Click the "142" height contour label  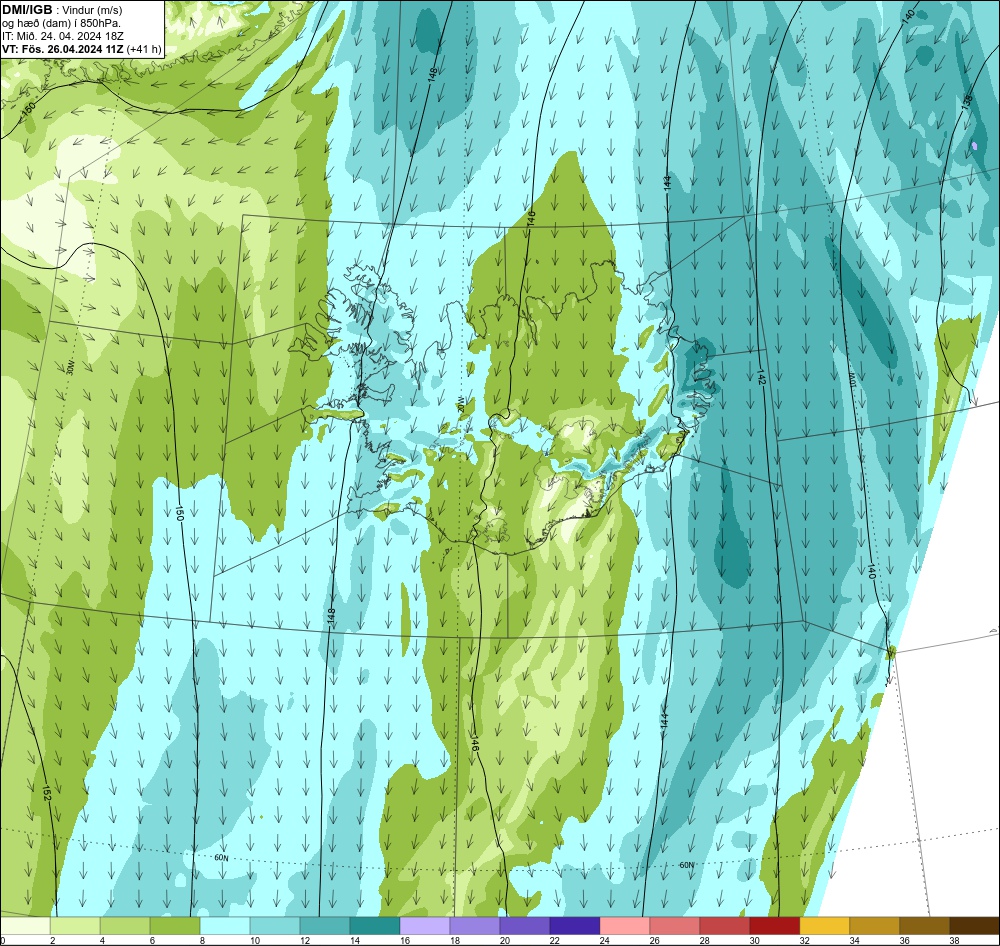click(x=761, y=376)
